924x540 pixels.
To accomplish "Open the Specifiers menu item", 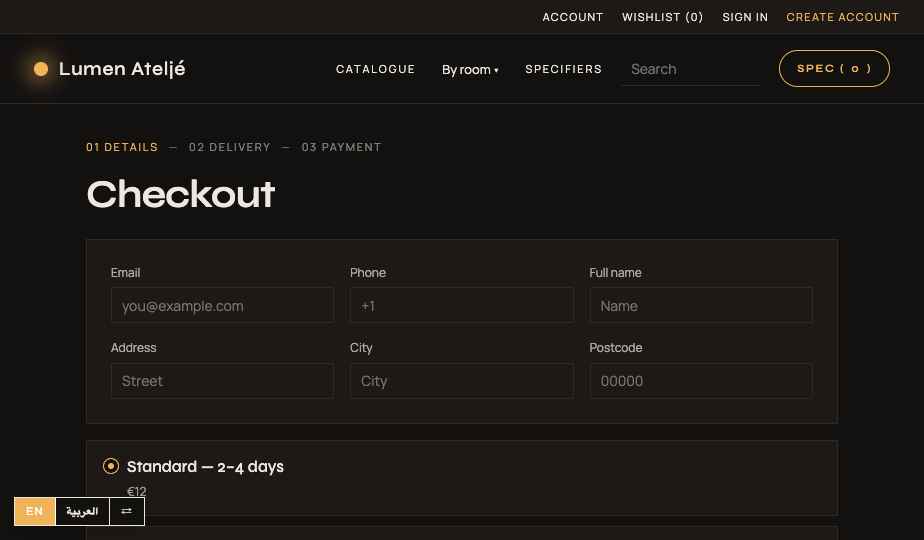I will point(563,69).
